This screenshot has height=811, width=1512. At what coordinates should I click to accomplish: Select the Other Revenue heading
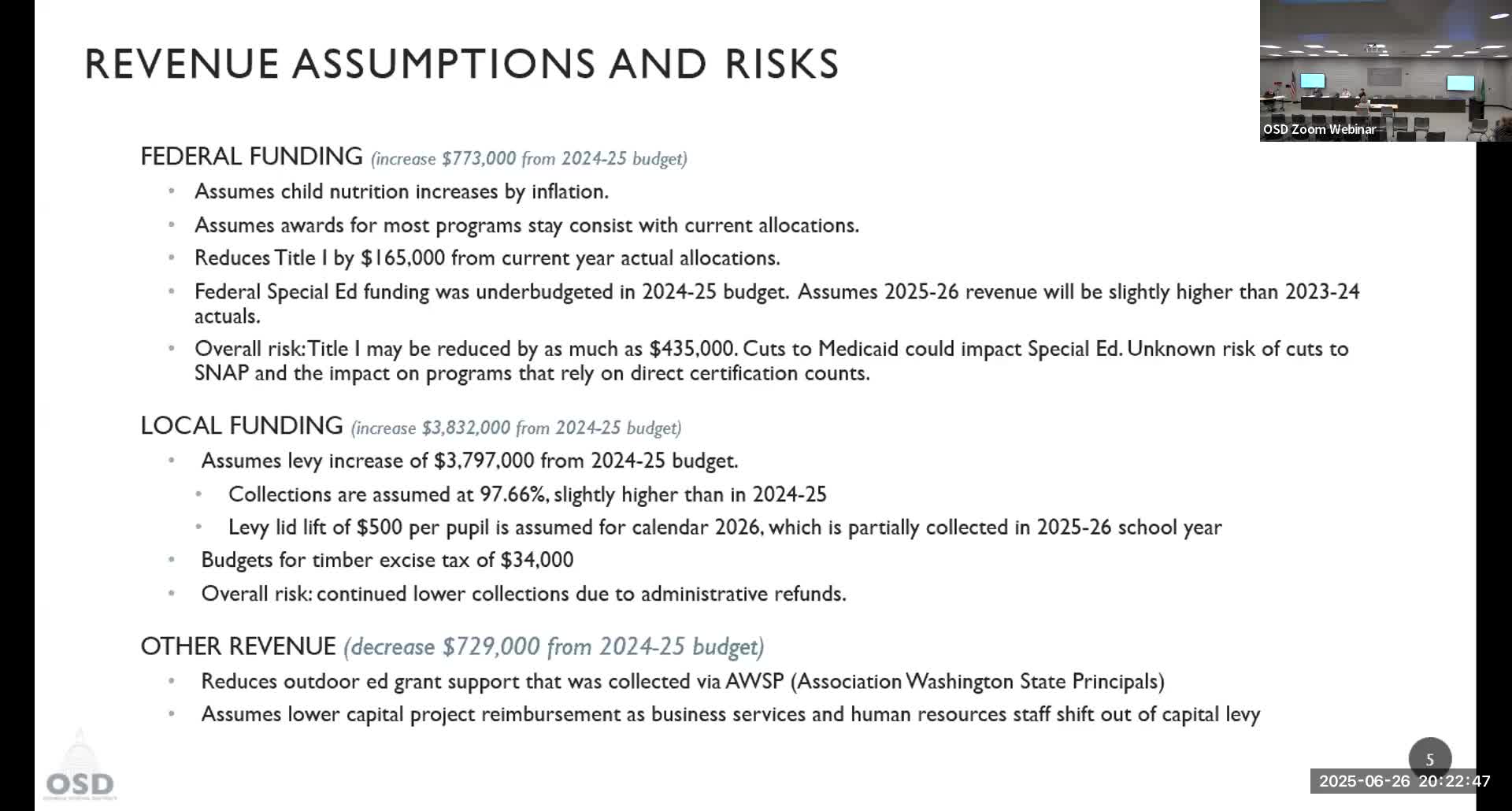pyautogui.click(x=238, y=646)
